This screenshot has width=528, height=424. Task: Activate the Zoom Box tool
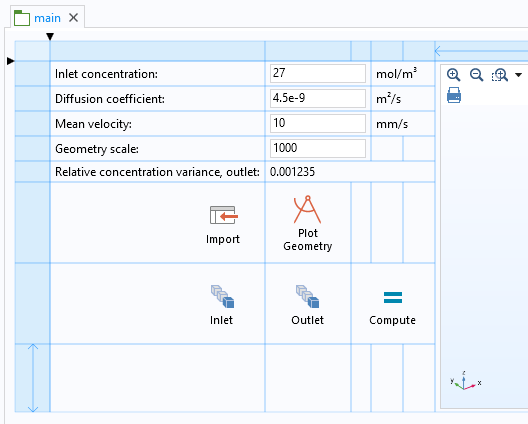500,75
